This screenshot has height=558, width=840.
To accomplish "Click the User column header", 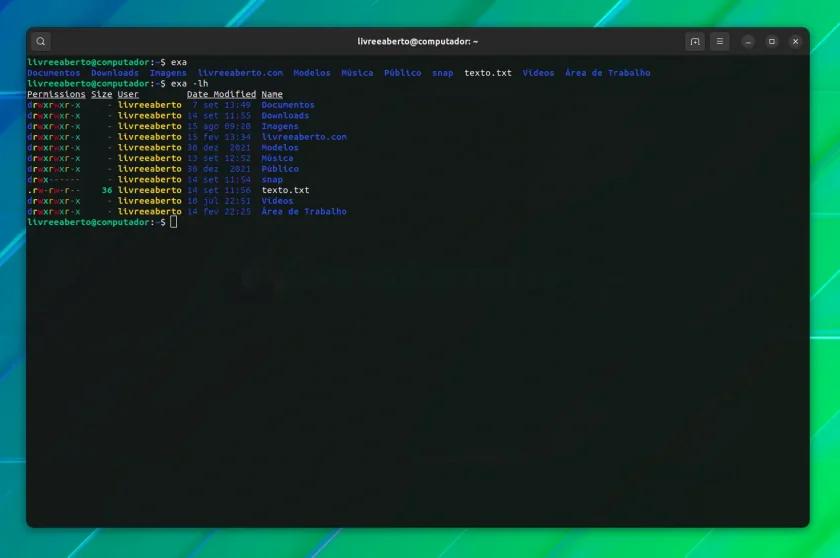I will click(128, 94).
